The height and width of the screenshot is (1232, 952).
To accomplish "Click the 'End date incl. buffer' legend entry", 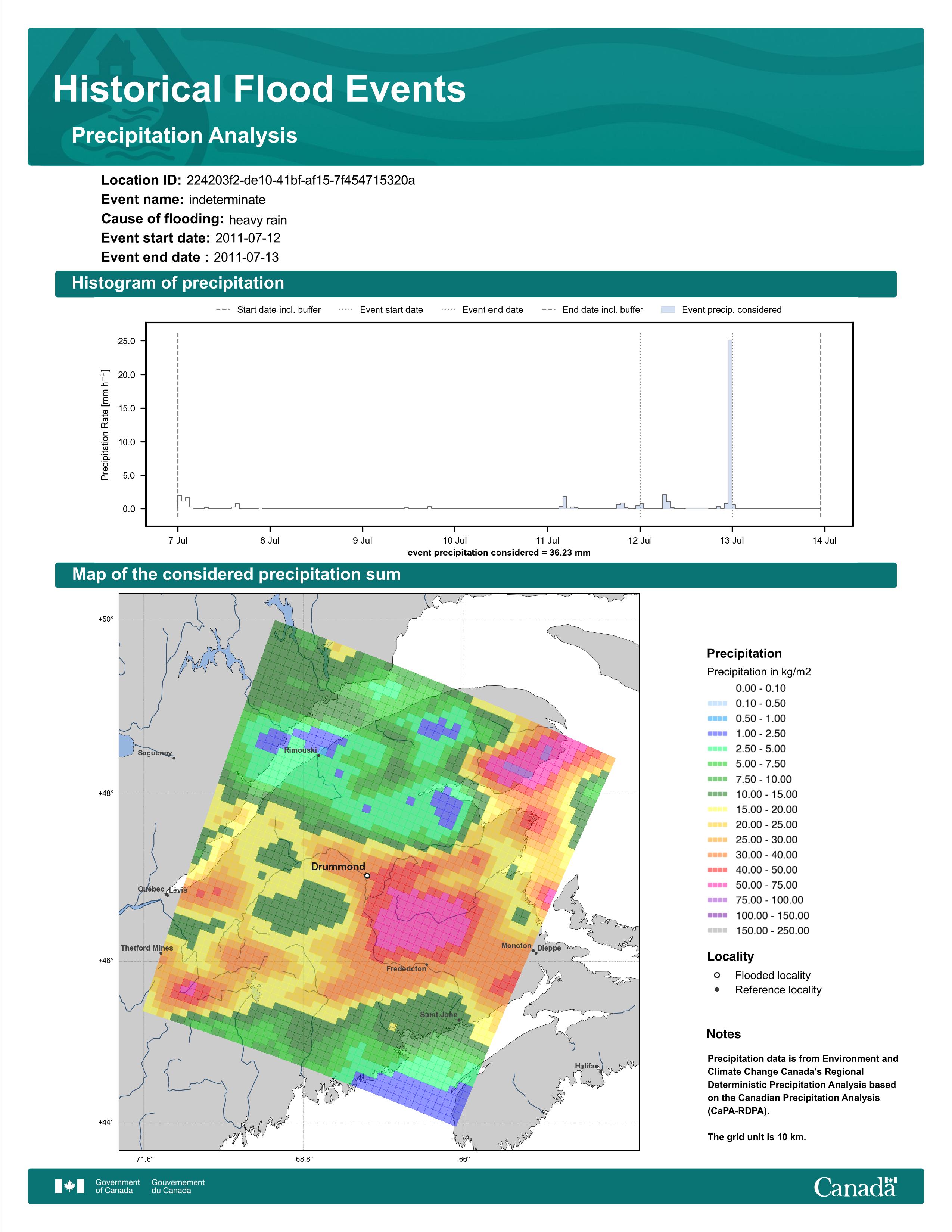I will pyautogui.click(x=592, y=310).
